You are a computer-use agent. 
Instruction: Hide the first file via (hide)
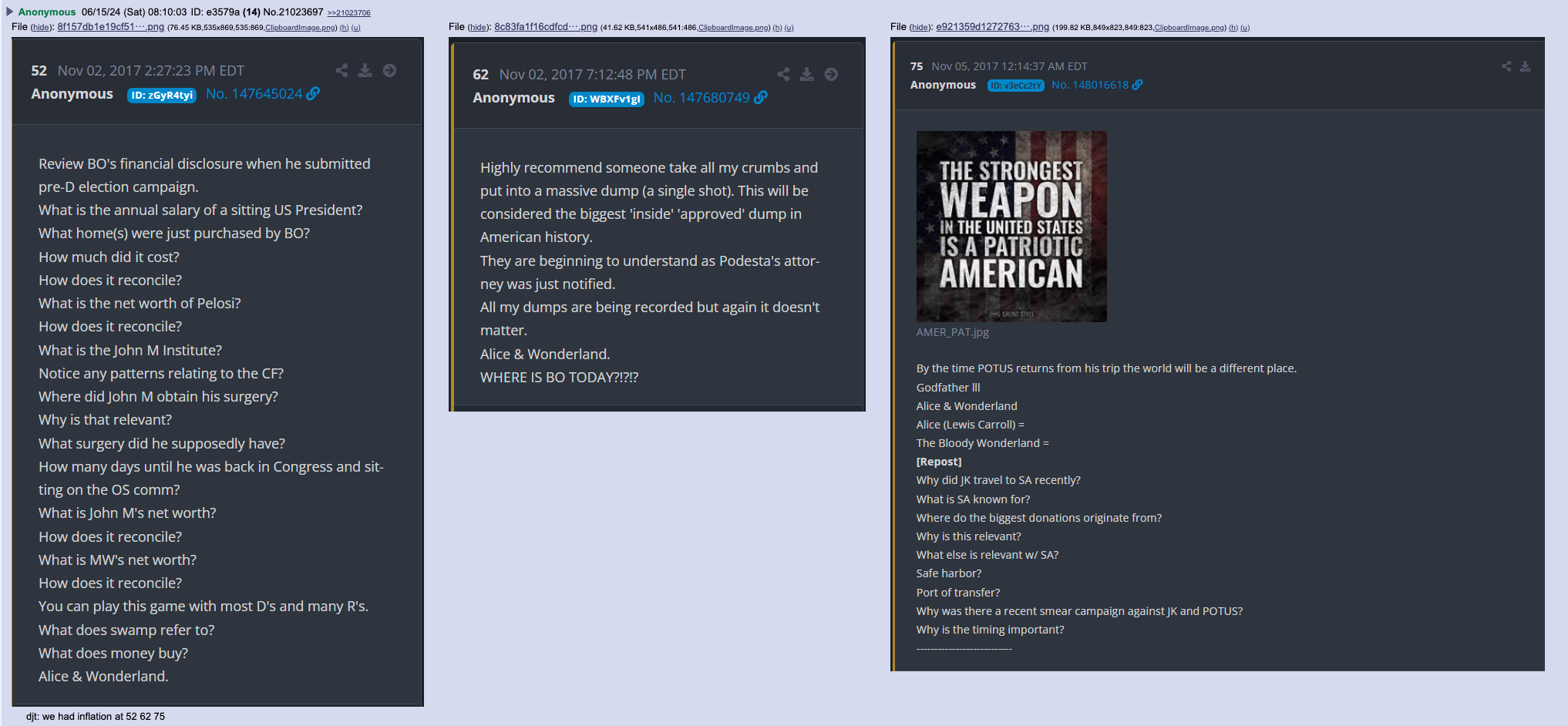(x=42, y=28)
